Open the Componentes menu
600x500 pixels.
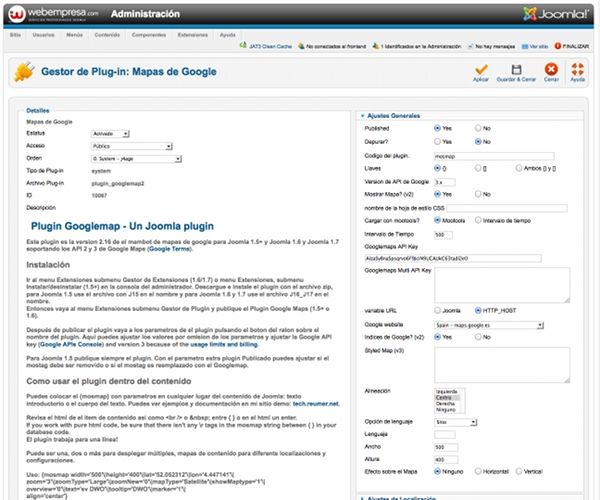click(149, 35)
